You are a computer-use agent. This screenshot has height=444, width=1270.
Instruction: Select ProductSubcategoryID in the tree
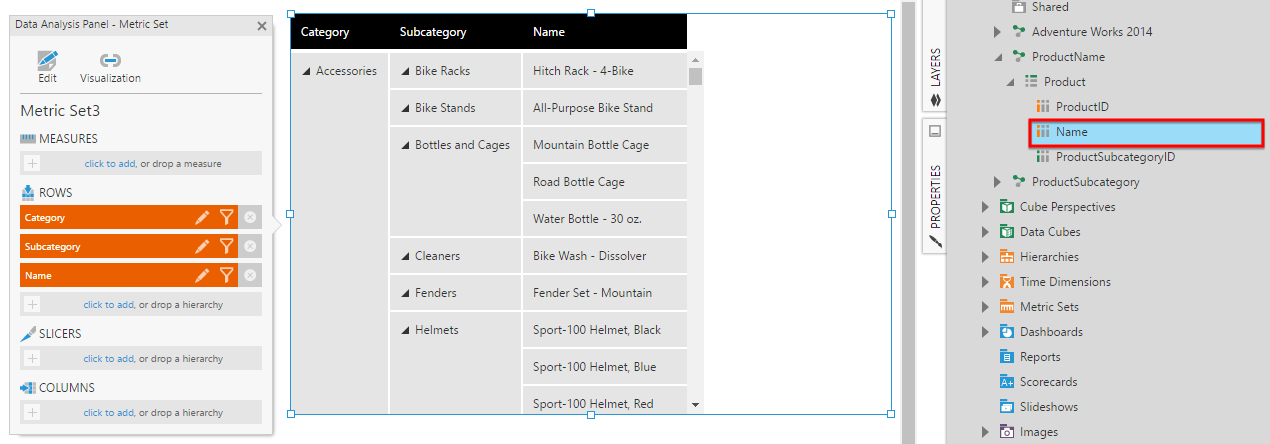point(1115,157)
